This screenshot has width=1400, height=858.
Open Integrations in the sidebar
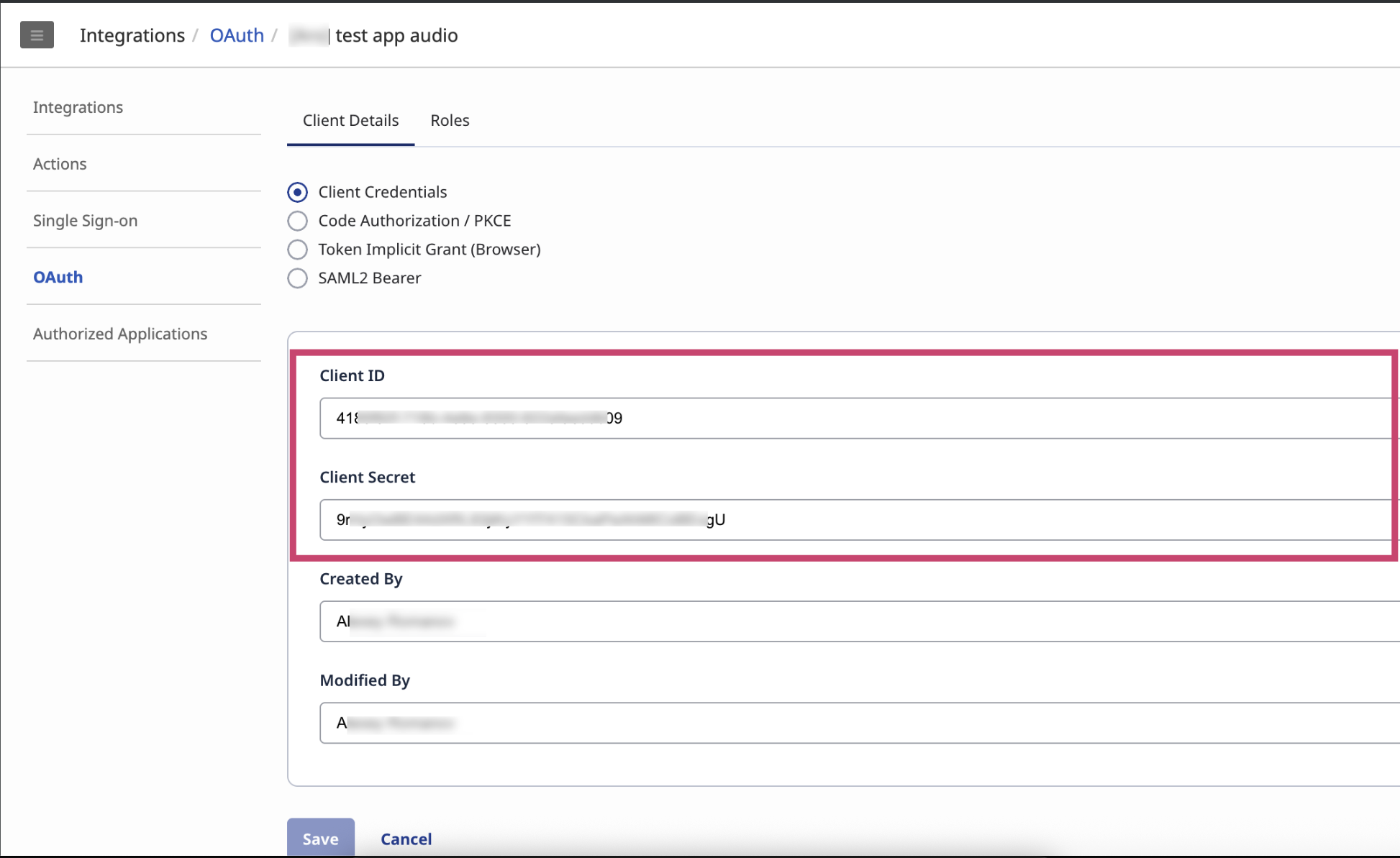(78, 107)
